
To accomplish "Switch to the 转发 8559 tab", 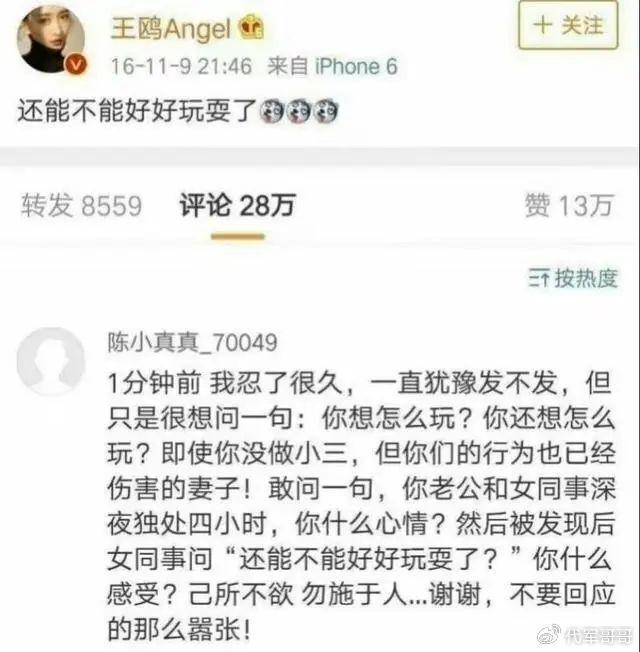I will pyautogui.click(x=82, y=205).
